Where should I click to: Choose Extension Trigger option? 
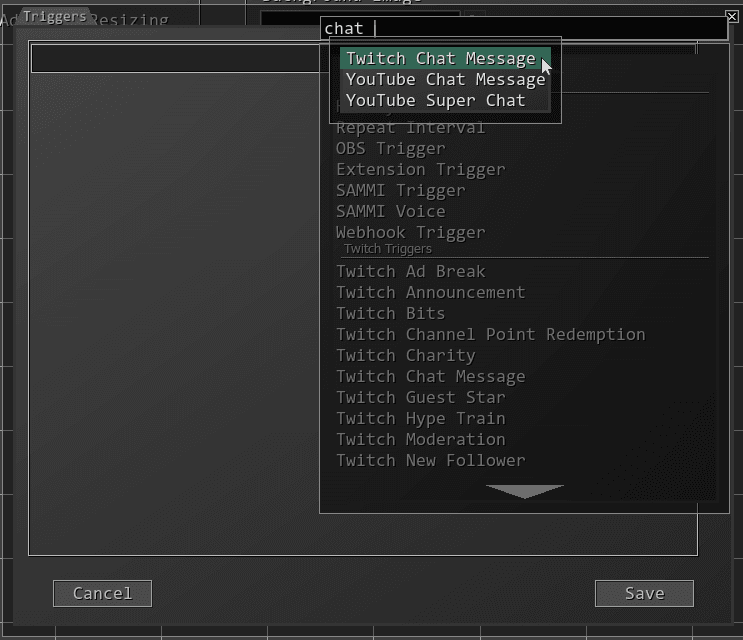pos(421,170)
